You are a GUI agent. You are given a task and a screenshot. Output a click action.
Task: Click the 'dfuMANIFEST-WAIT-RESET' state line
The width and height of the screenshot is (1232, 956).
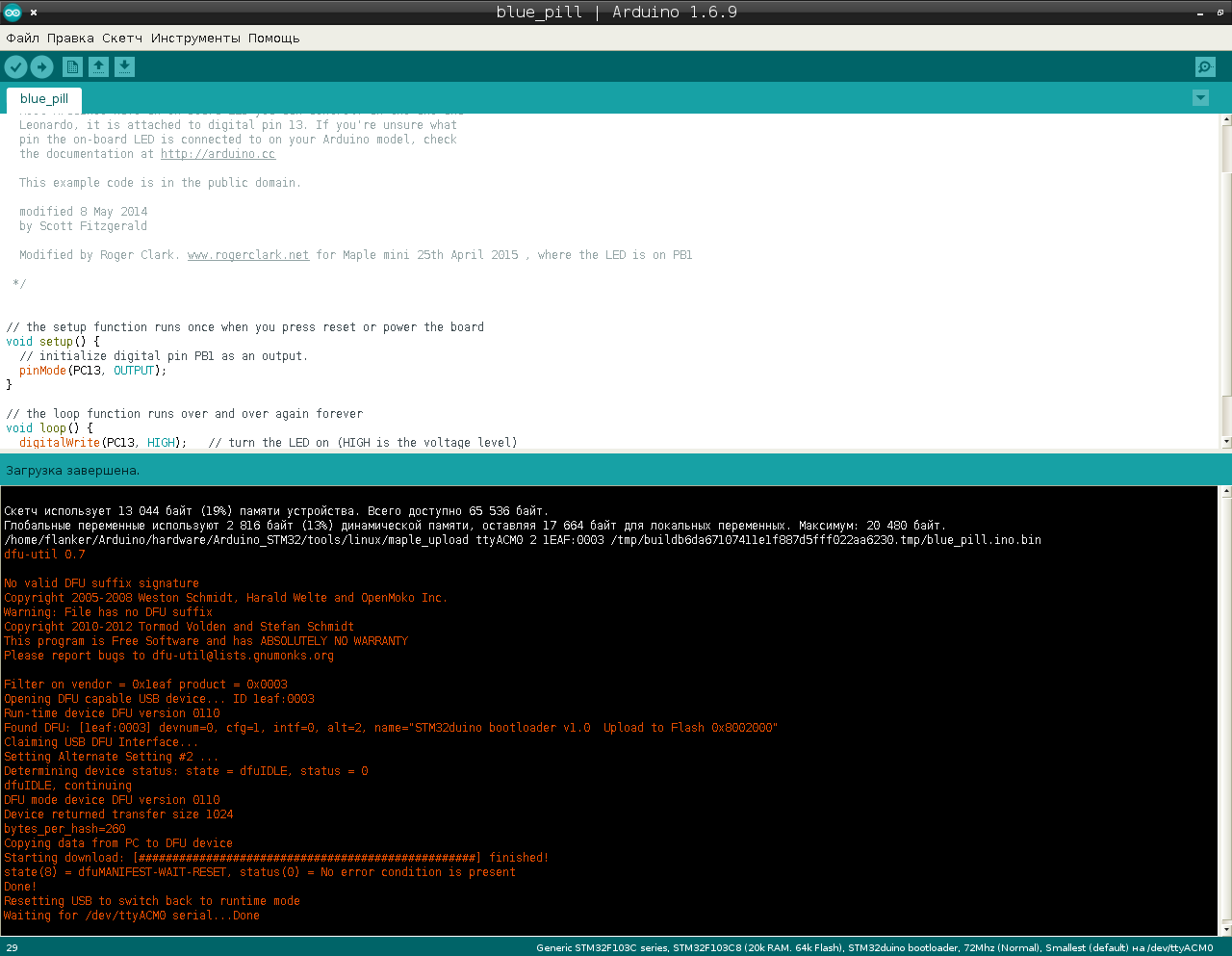260,872
